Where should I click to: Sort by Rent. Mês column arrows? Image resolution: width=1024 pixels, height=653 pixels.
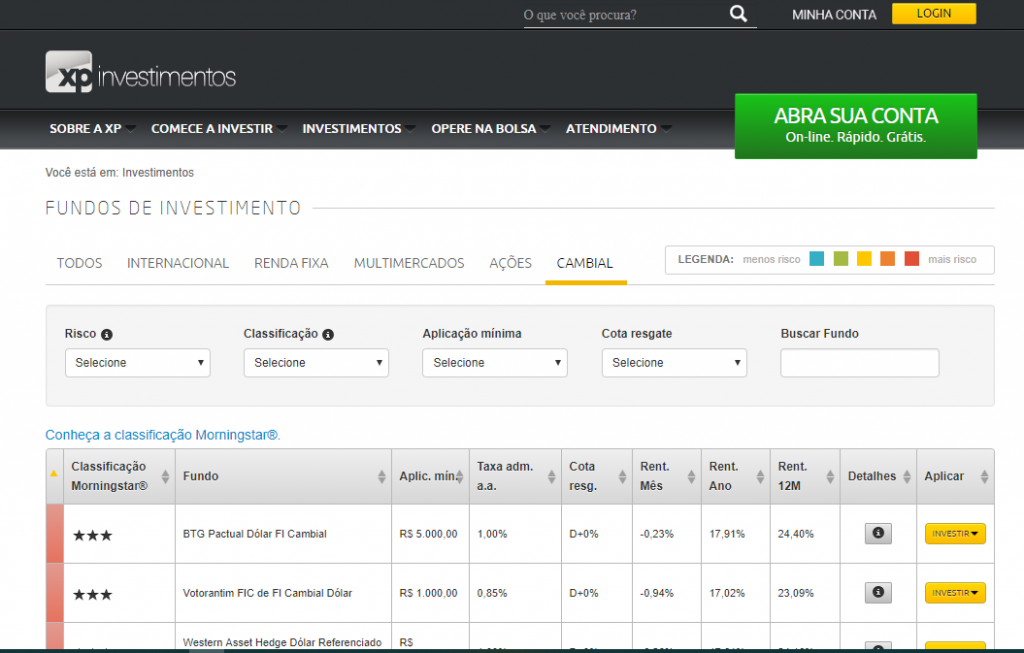point(691,477)
